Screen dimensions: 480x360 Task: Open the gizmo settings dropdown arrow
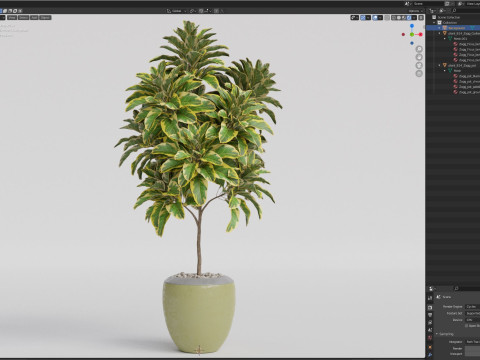coord(368,17)
